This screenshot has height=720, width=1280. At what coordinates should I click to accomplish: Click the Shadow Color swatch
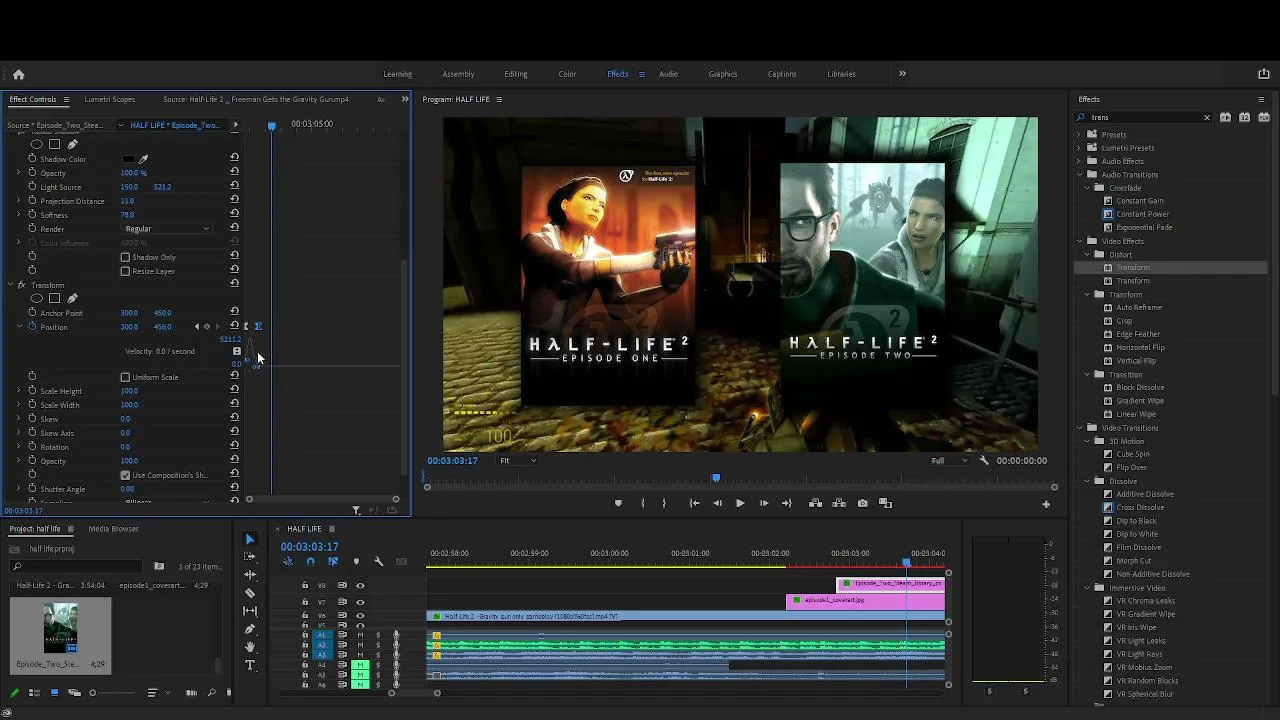pyautogui.click(x=129, y=159)
